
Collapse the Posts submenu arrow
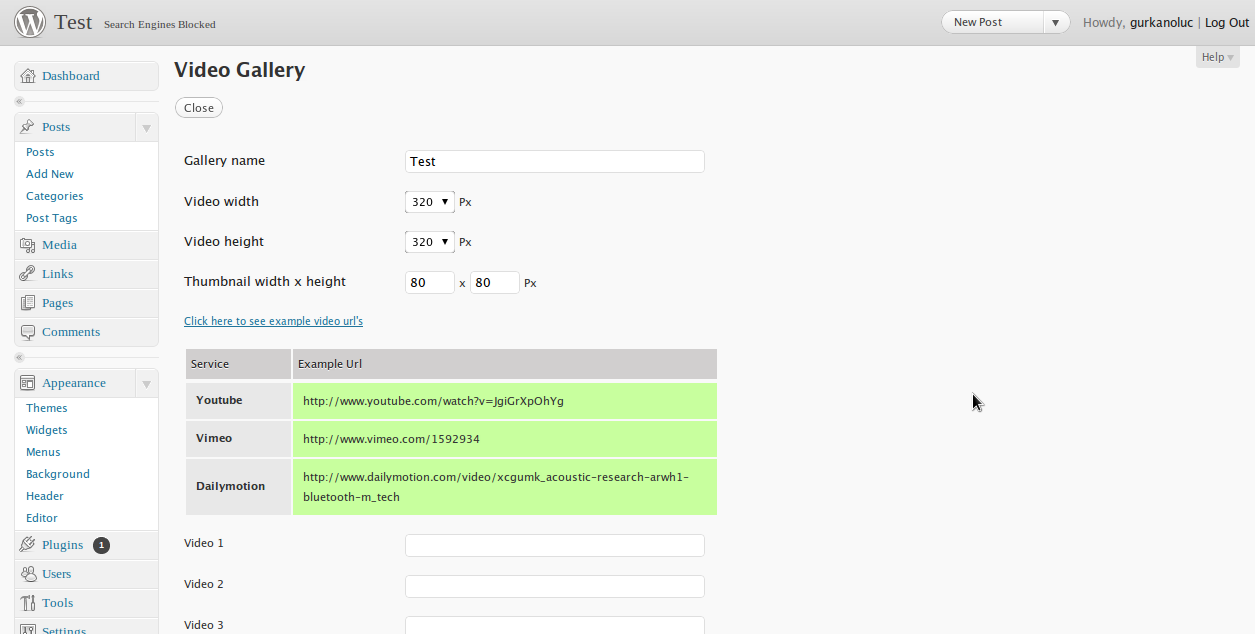(146, 128)
